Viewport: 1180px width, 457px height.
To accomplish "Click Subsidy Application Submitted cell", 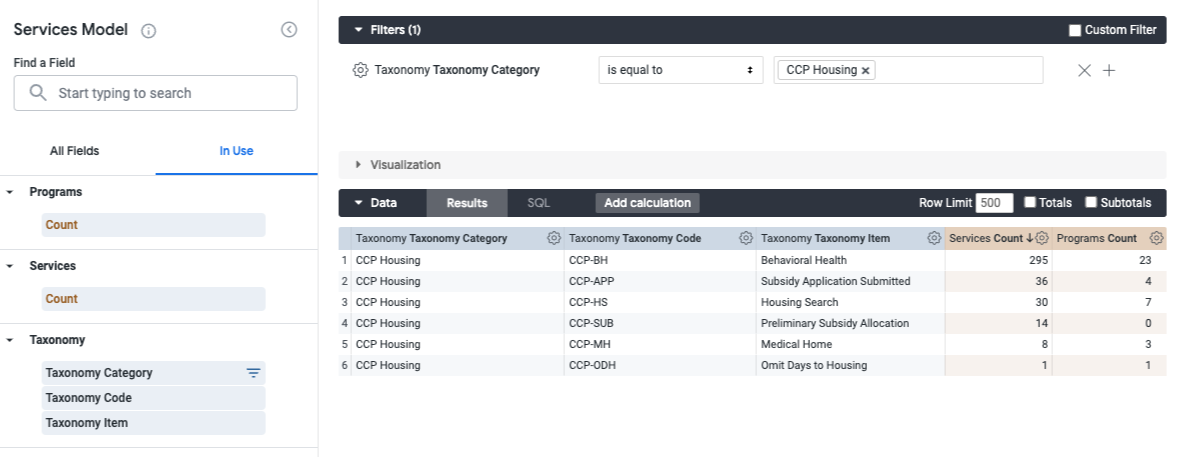I will point(850,282).
